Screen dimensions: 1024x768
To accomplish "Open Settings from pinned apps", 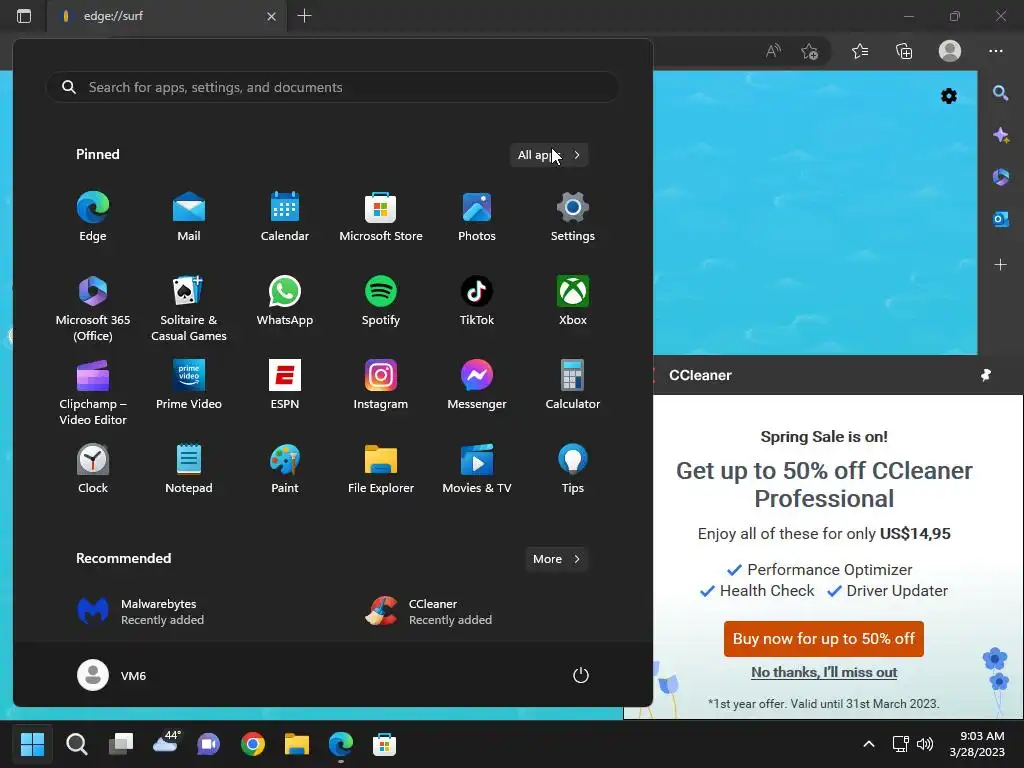I will tap(573, 217).
